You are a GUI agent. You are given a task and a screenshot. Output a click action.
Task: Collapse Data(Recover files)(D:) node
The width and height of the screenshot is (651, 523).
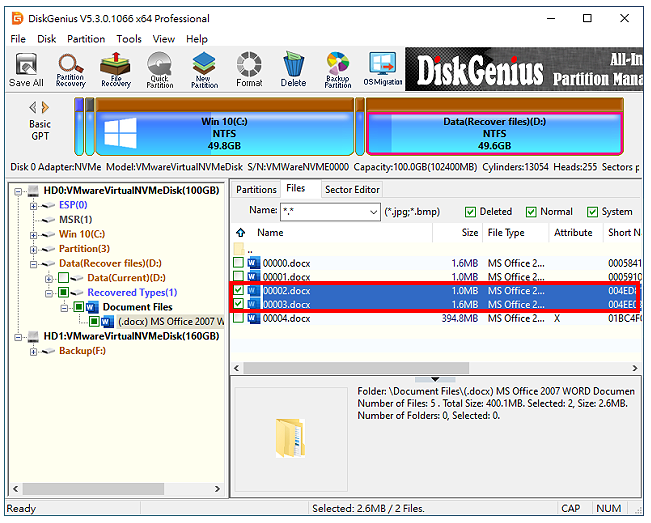pyautogui.click(x=33, y=264)
